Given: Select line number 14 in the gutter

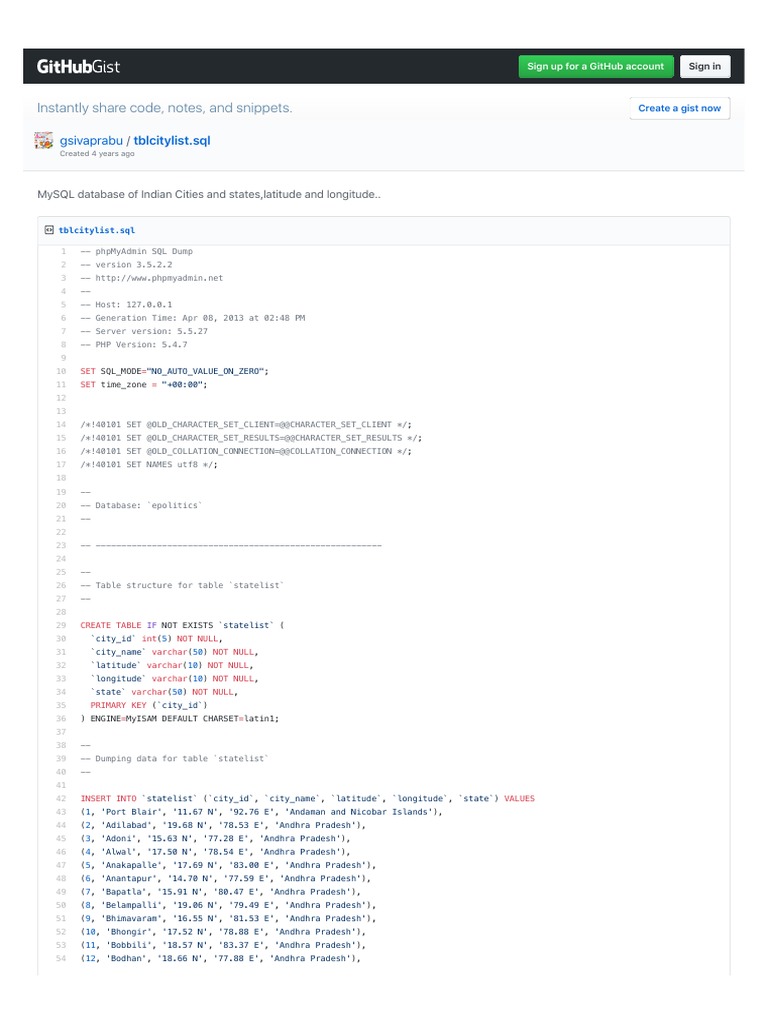Looking at the screenshot, I should click(61, 425).
